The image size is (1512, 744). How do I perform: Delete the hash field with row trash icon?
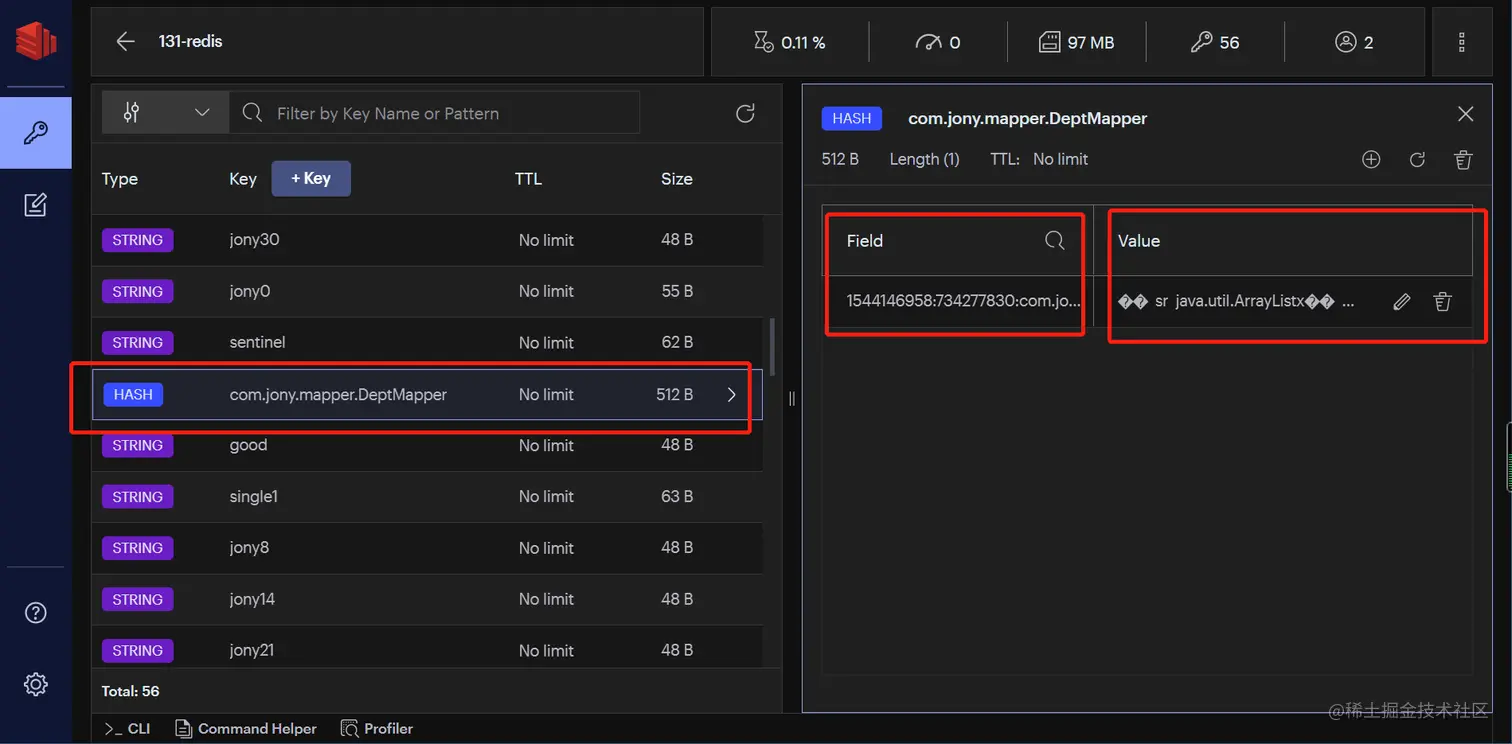point(1442,302)
